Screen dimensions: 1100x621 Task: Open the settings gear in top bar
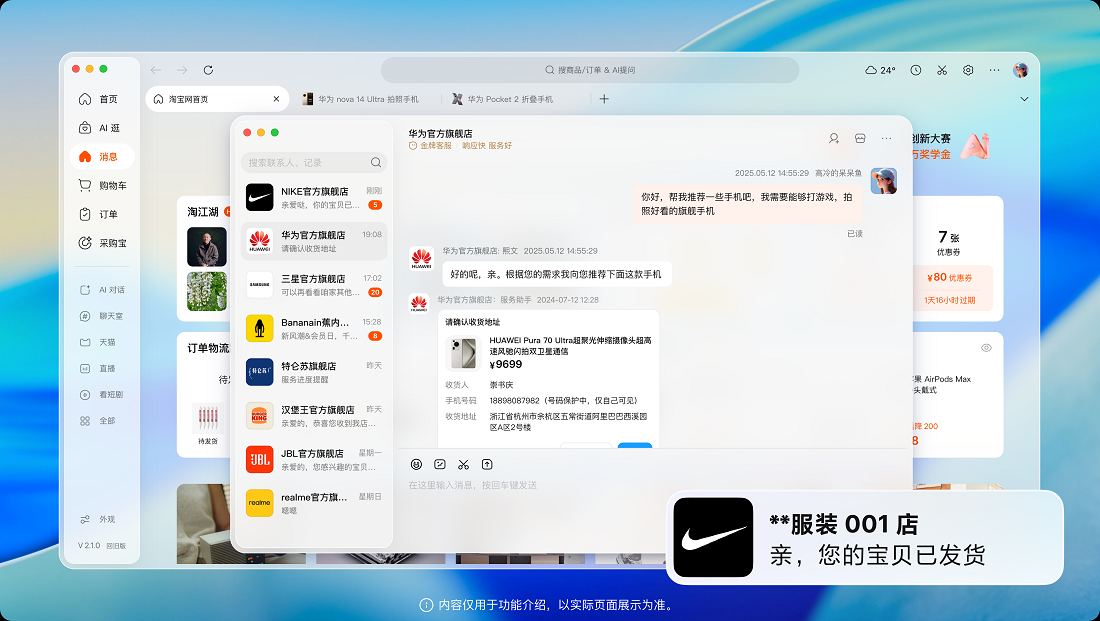click(968, 70)
